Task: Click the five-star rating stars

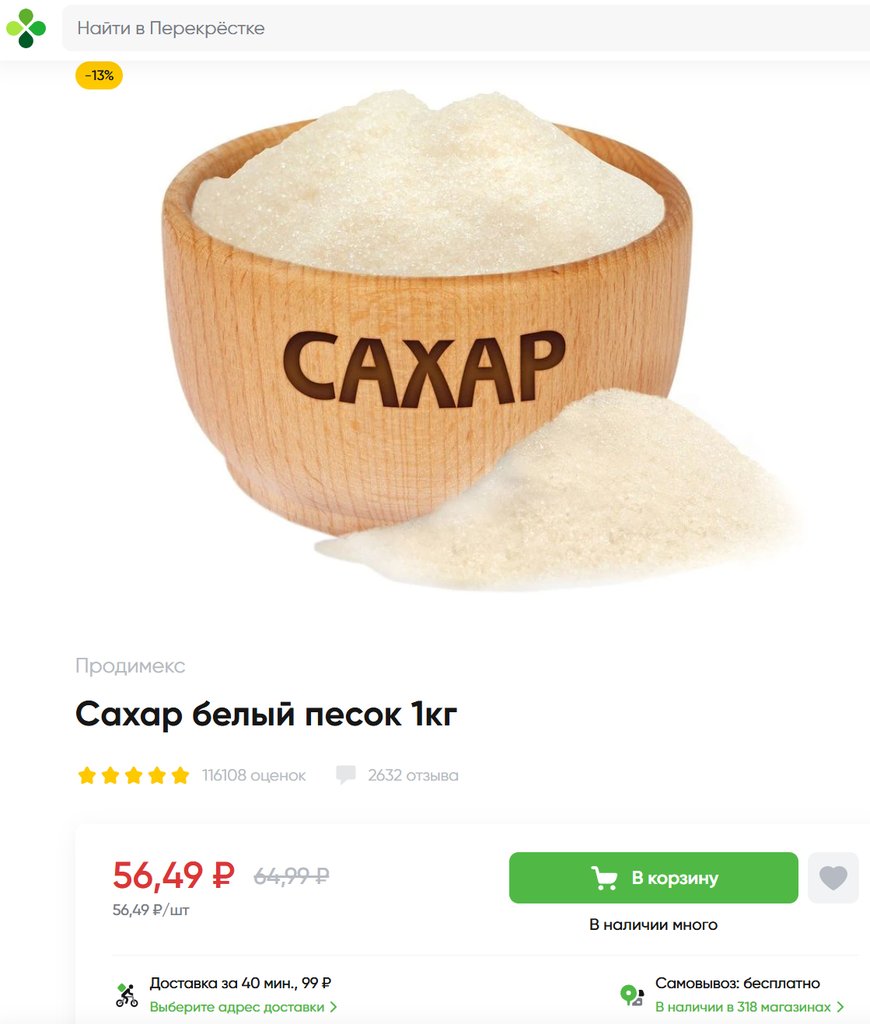Action: click(133, 775)
